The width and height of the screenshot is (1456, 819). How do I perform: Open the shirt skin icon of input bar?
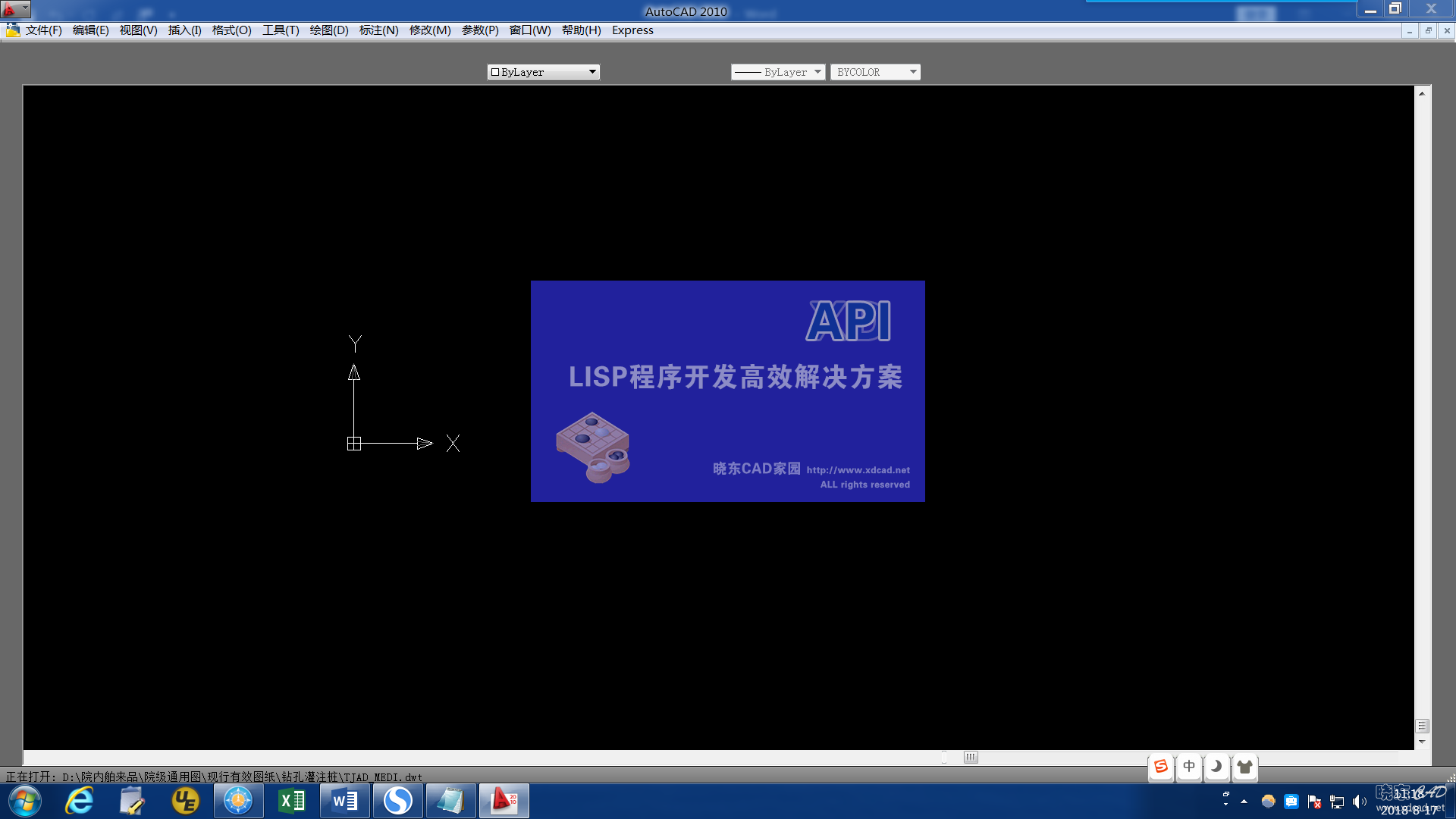pyautogui.click(x=1244, y=767)
